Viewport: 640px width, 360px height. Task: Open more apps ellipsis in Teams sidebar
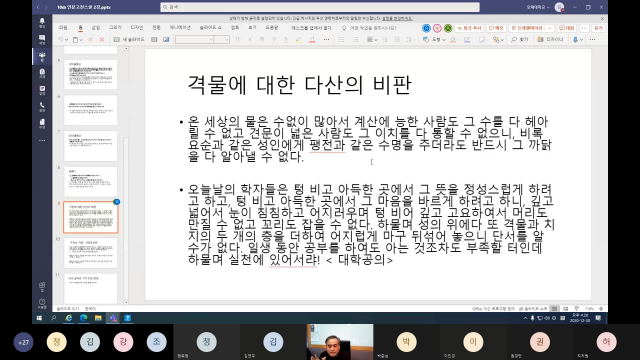point(42,140)
